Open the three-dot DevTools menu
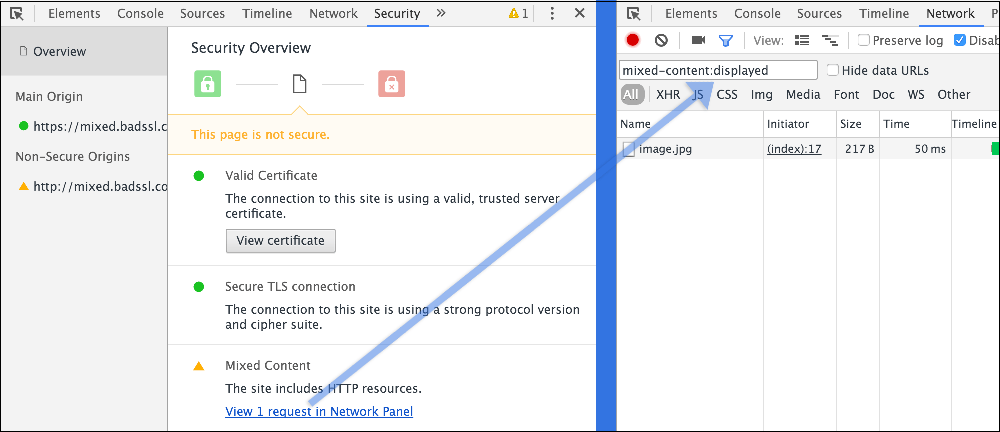This screenshot has height=432, width=1000. (552, 13)
